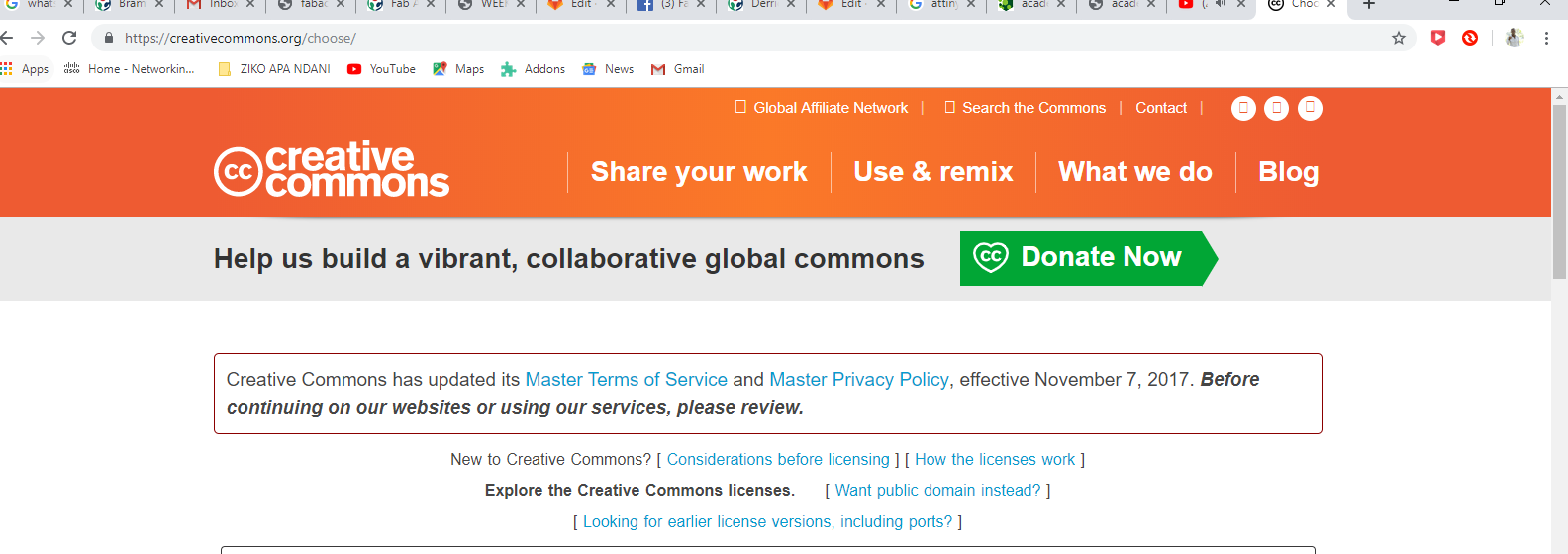Focus the address bar showing creativecommons.org/choose/

click(x=752, y=38)
